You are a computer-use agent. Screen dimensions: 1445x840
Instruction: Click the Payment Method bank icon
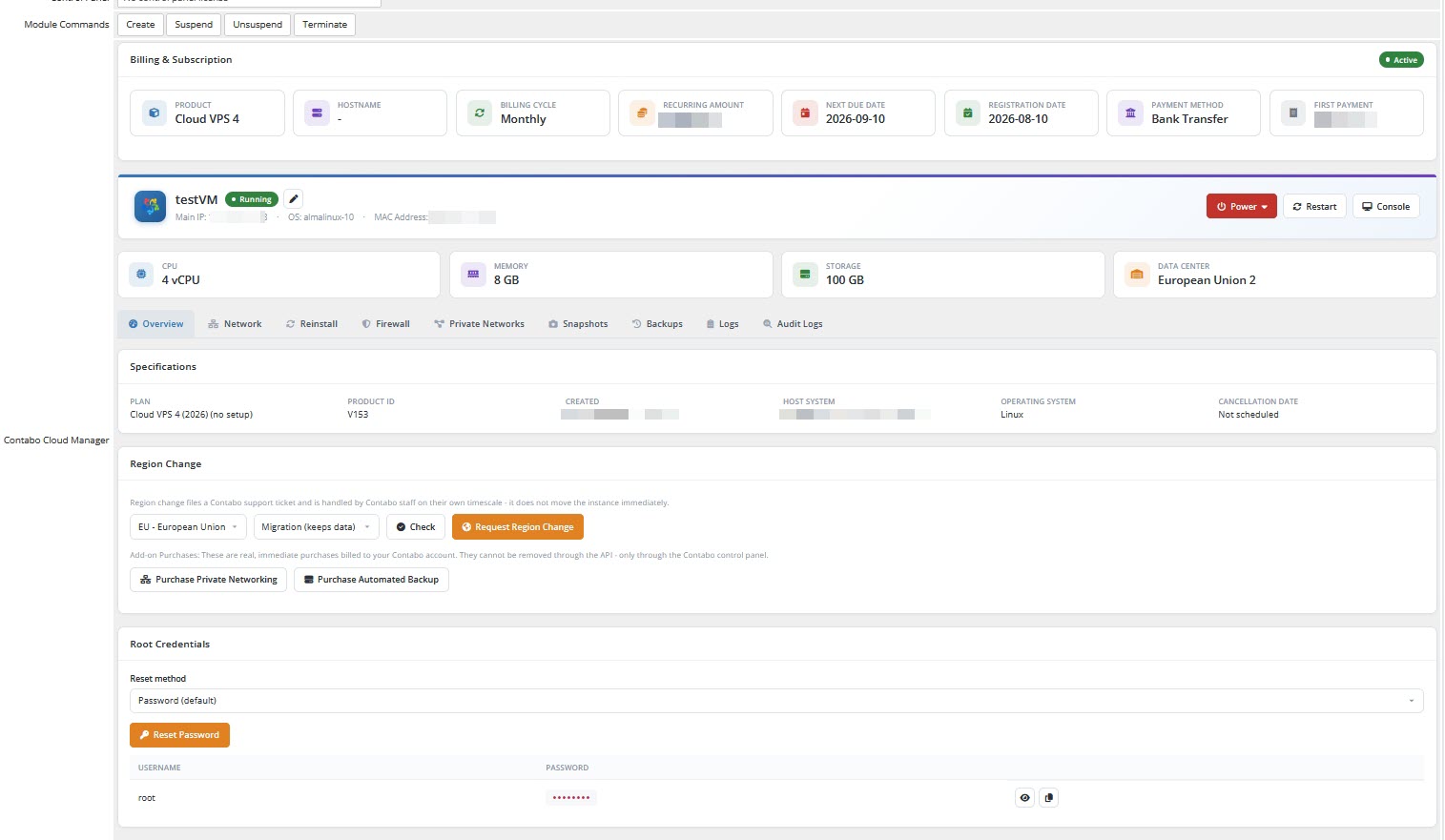point(1130,113)
